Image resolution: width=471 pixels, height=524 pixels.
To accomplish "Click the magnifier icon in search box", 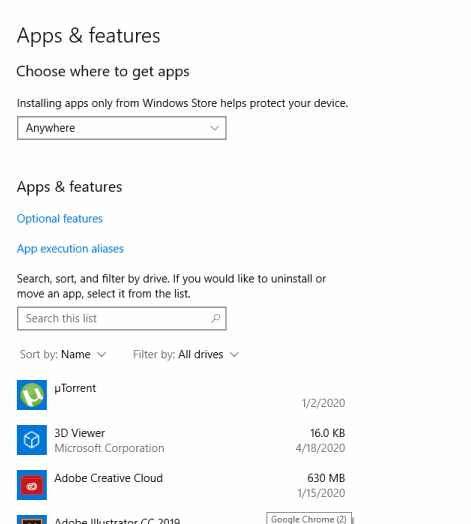I will (216, 318).
